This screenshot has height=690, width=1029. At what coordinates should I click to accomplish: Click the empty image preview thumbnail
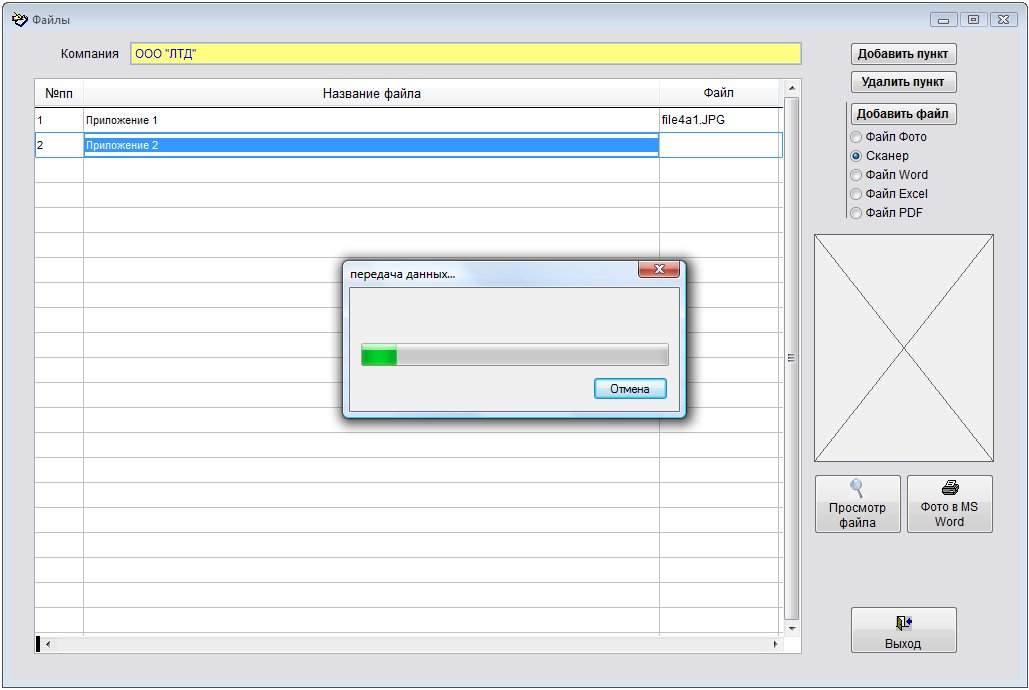point(904,348)
